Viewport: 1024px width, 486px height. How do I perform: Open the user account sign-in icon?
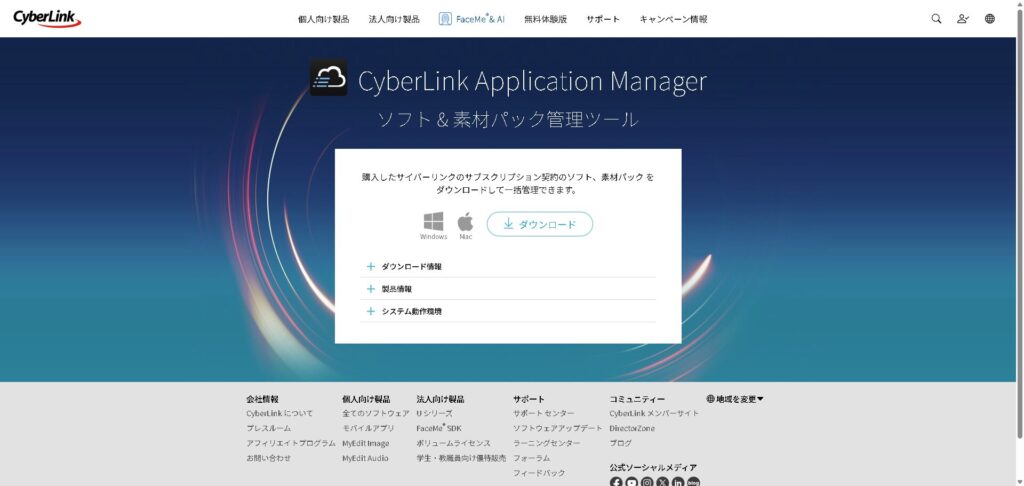tap(963, 19)
